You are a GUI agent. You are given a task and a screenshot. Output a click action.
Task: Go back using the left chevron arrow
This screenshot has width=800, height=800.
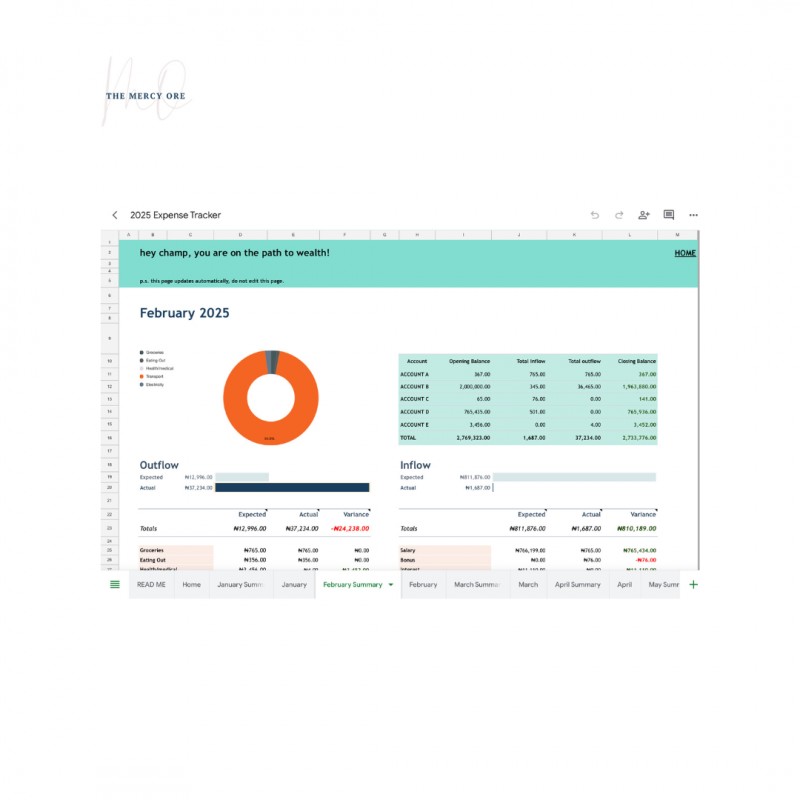115,215
